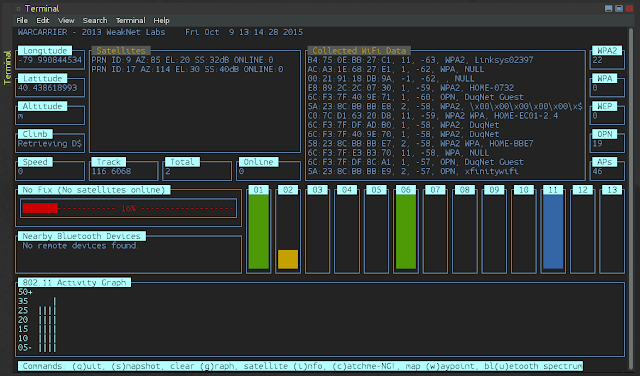Image resolution: width=640 pixels, height=376 pixels.
Task: Select the HOME-BBE7 network row
Action: tap(420, 144)
